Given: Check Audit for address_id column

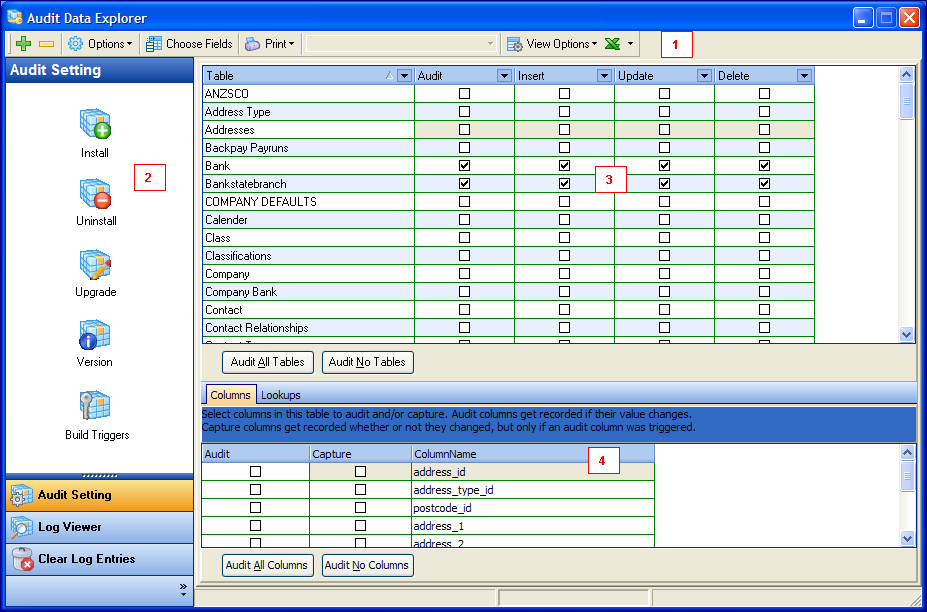Looking at the screenshot, I should 255,472.
